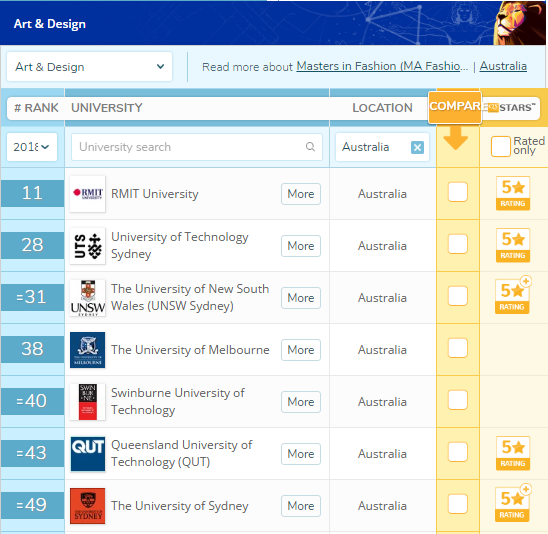The height and width of the screenshot is (534, 548).
Task: Click rank =43 cell
Action: [x=33, y=453]
